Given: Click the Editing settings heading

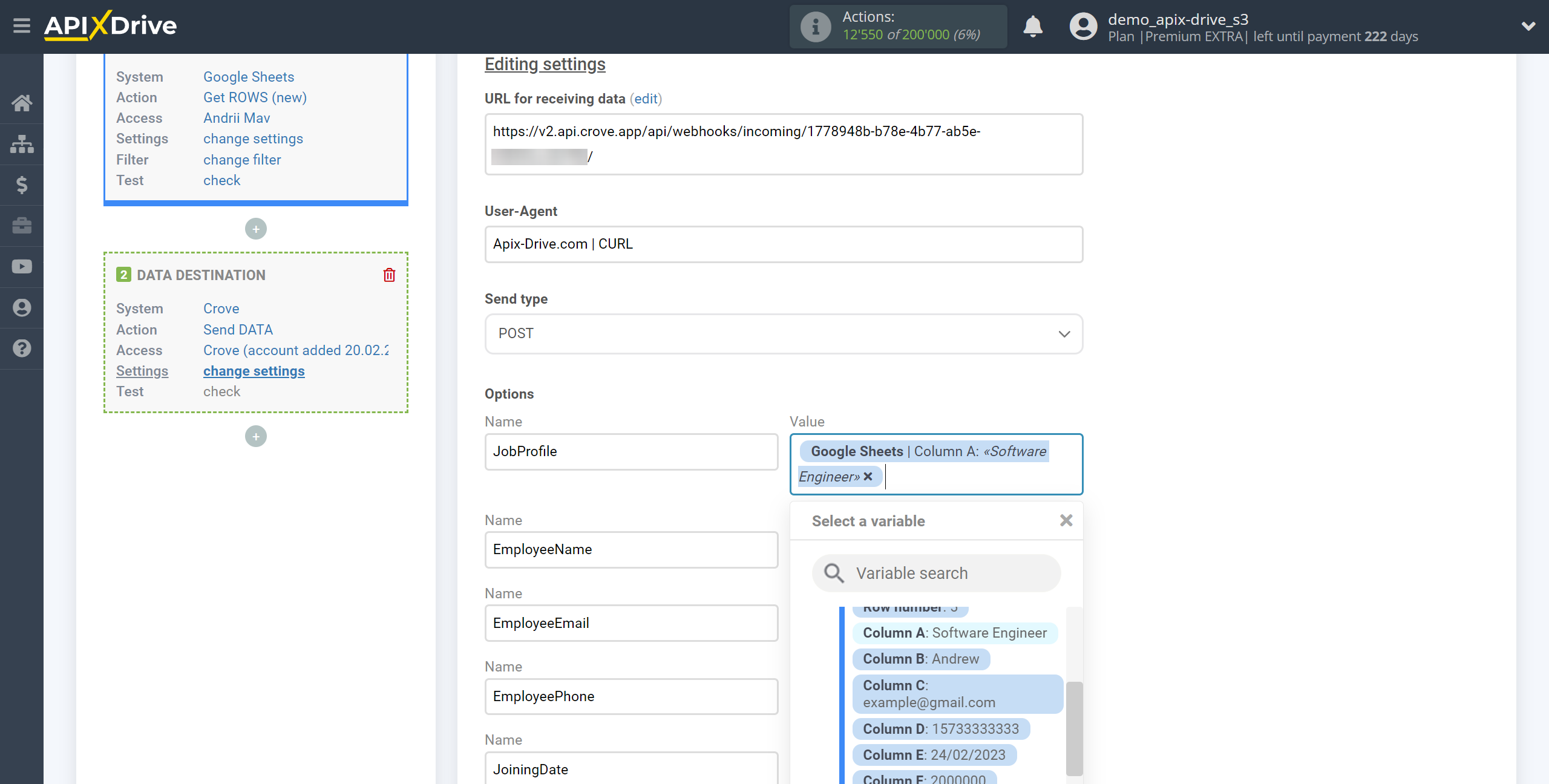Looking at the screenshot, I should click(x=545, y=64).
